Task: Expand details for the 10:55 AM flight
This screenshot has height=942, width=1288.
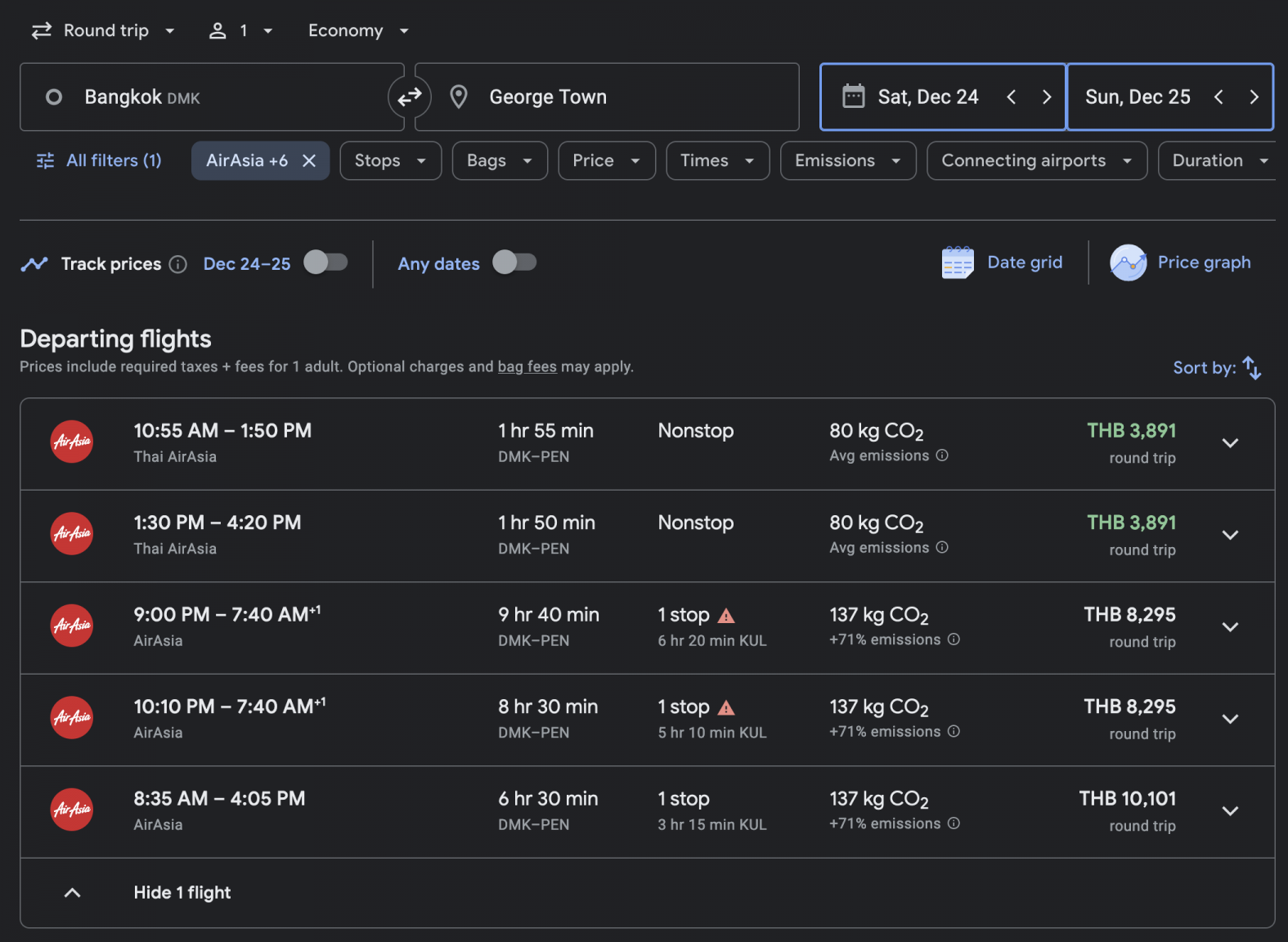Action: 1230,443
